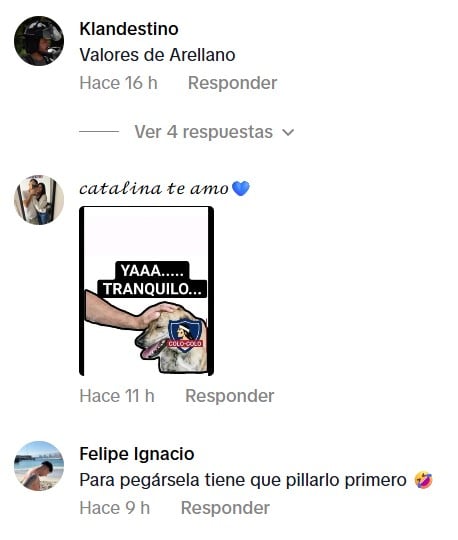The image size is (458, 540).
Task: Open the Klandestino username
Action: pyautogui.click(x=129, y=29)
